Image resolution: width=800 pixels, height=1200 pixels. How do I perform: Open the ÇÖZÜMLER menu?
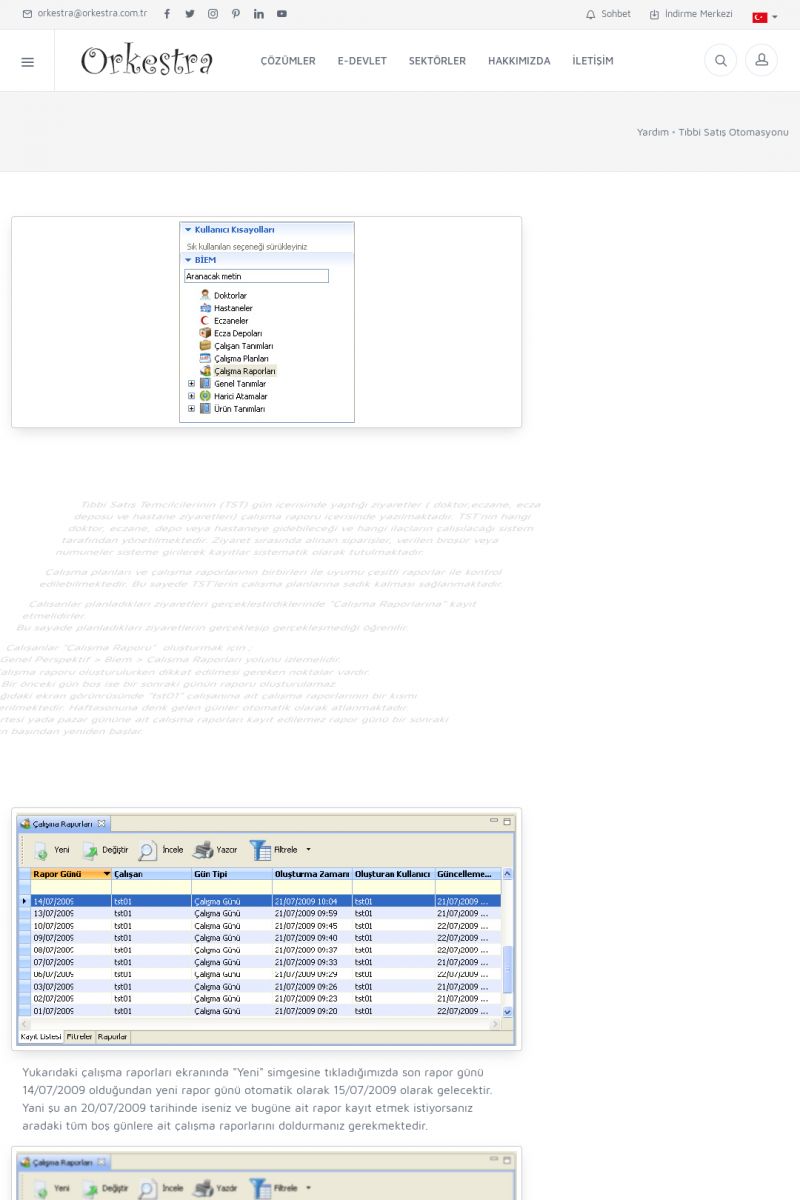point(288,61)
